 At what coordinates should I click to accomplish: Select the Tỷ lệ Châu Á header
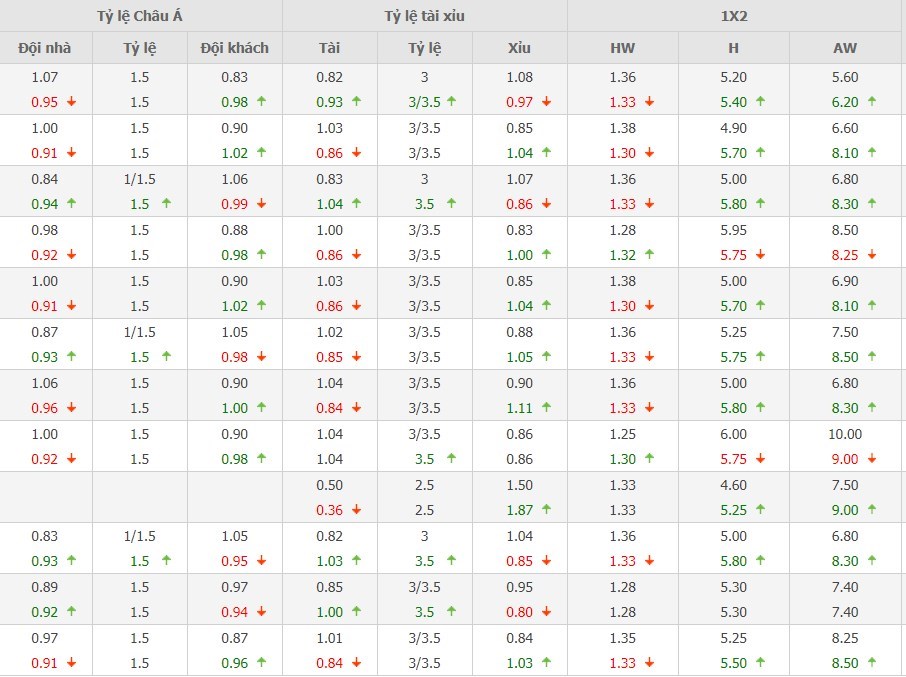(141, 16)
